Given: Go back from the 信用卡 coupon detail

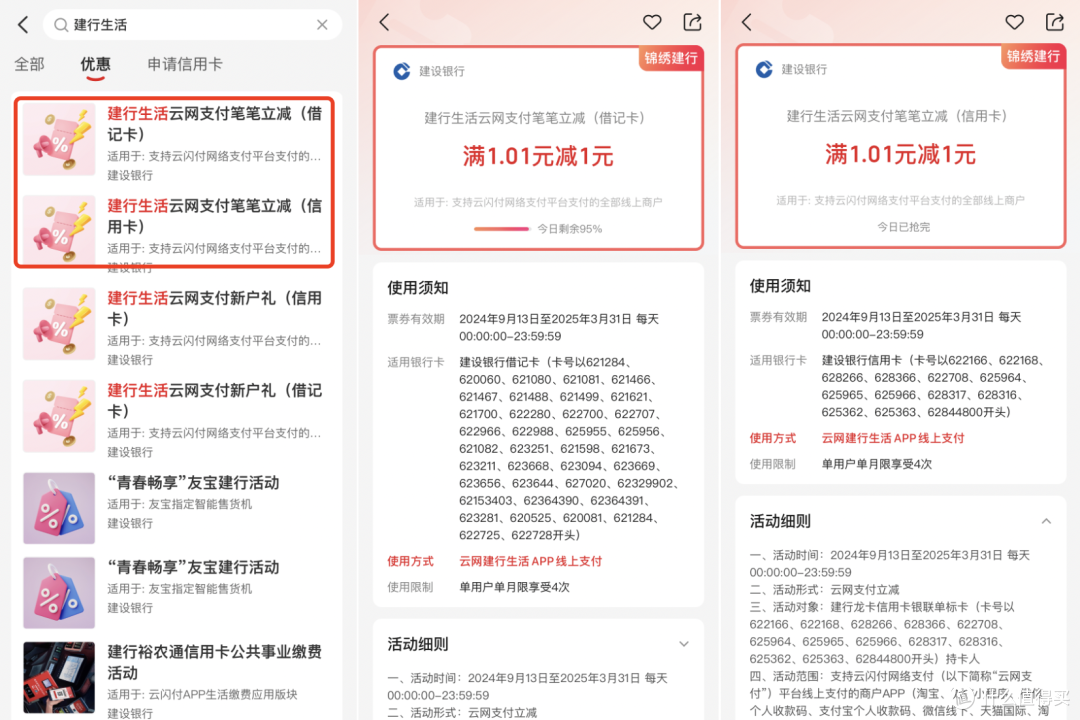Looking at the screenshot, I should click(747, 23).
